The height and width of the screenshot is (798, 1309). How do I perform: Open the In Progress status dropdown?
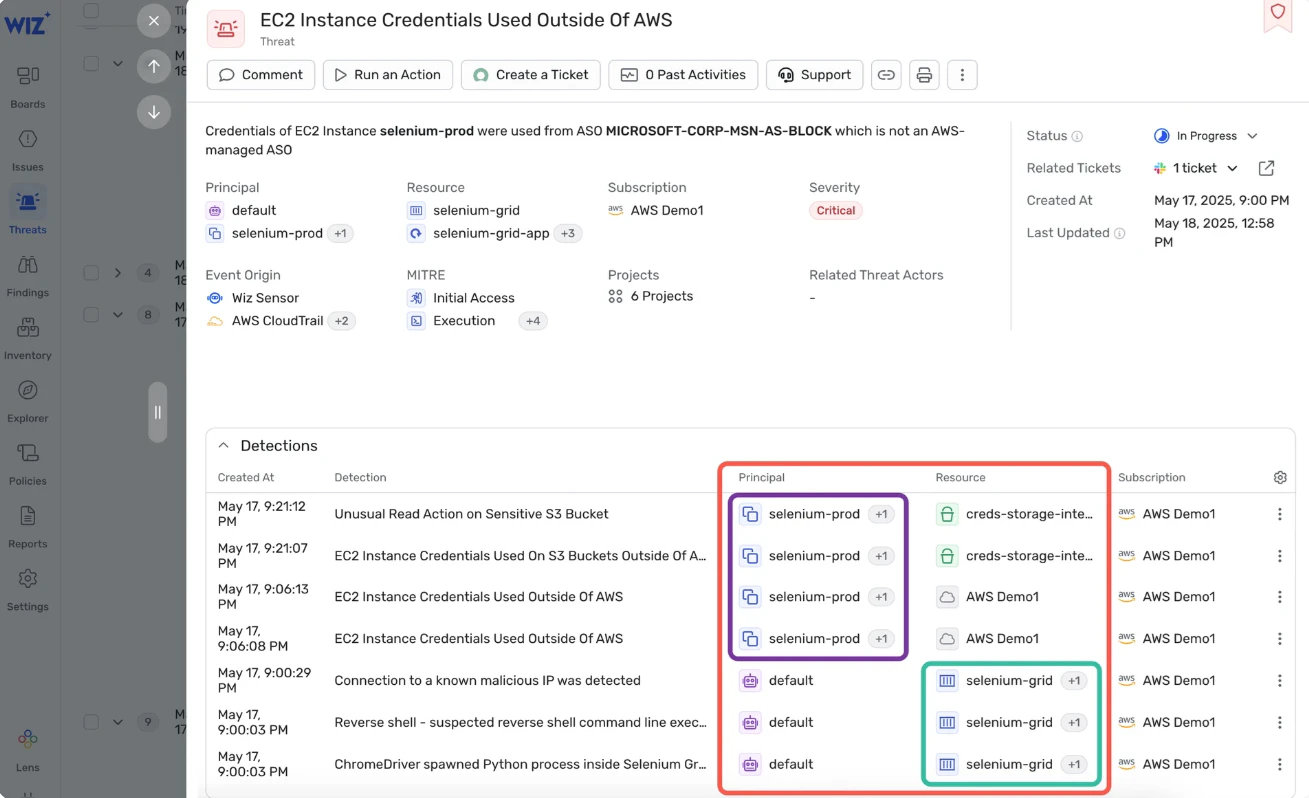point(1205,136)
